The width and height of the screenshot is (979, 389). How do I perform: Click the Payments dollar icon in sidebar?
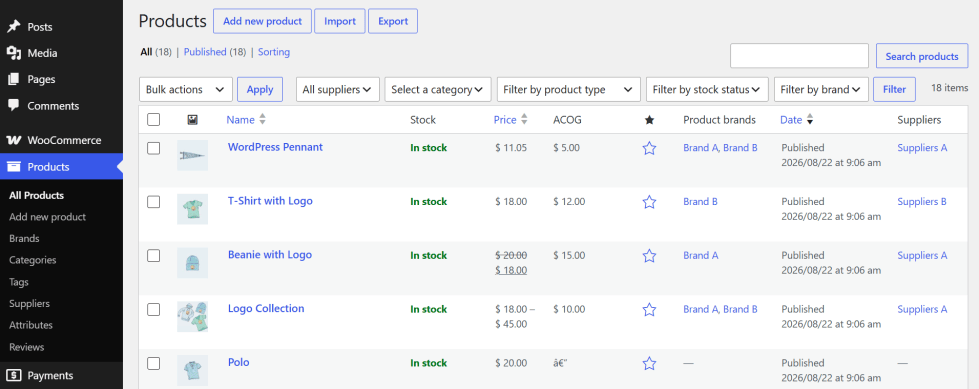[x=14, y=375]
